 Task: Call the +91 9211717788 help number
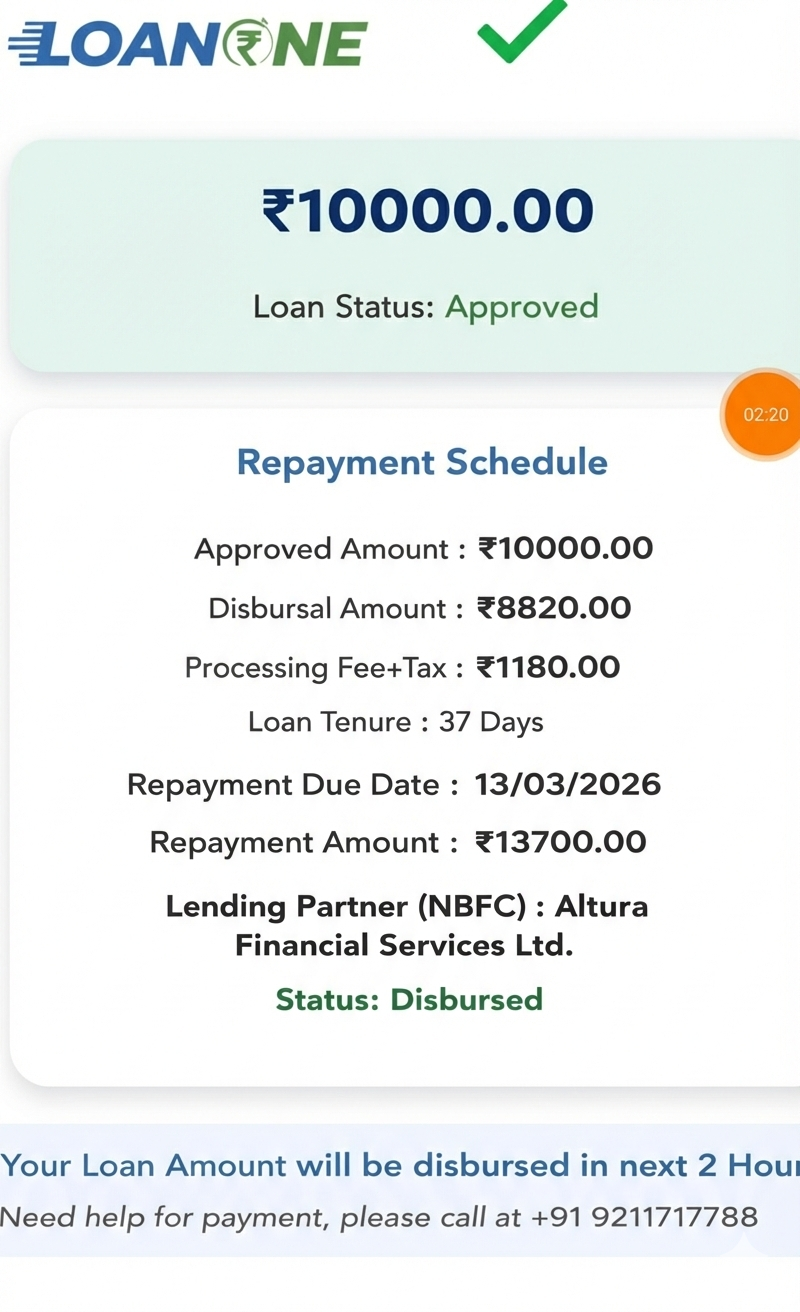pos(644,1217)
